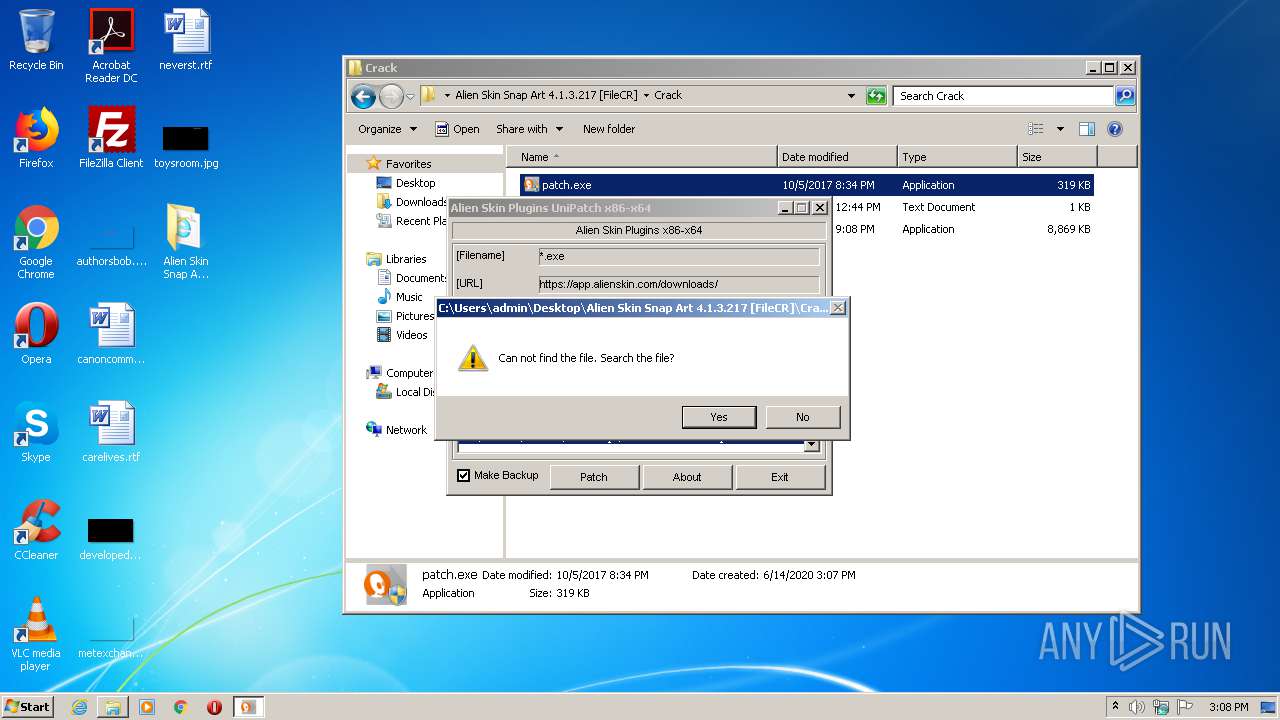Click the volume speaker tray icon

tap(1137, 707)
